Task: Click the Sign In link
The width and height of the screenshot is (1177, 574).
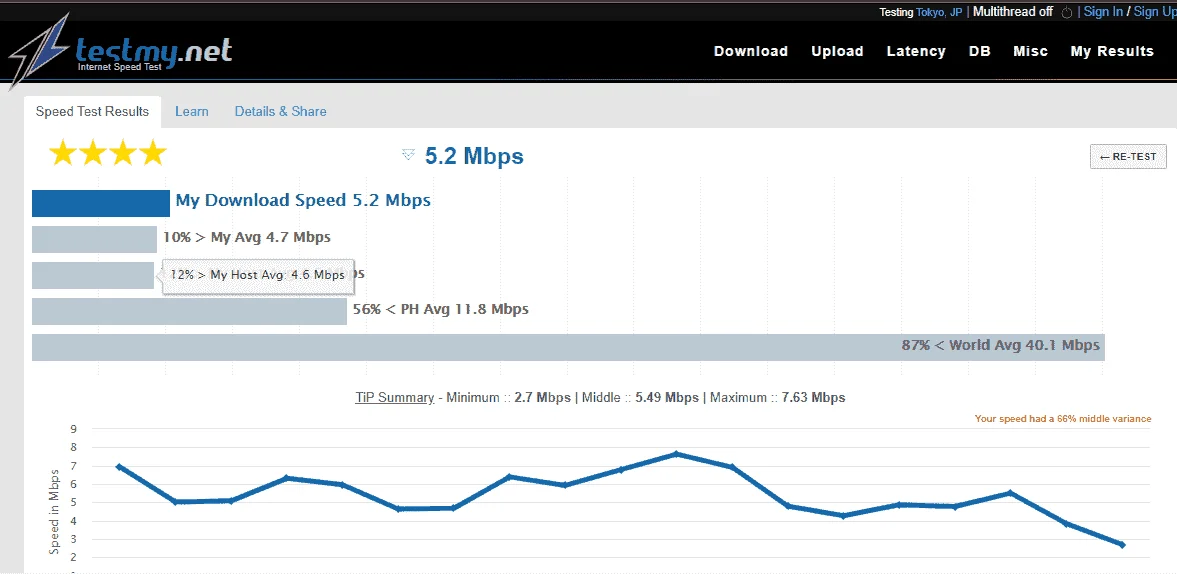Action: point(1103,11)
